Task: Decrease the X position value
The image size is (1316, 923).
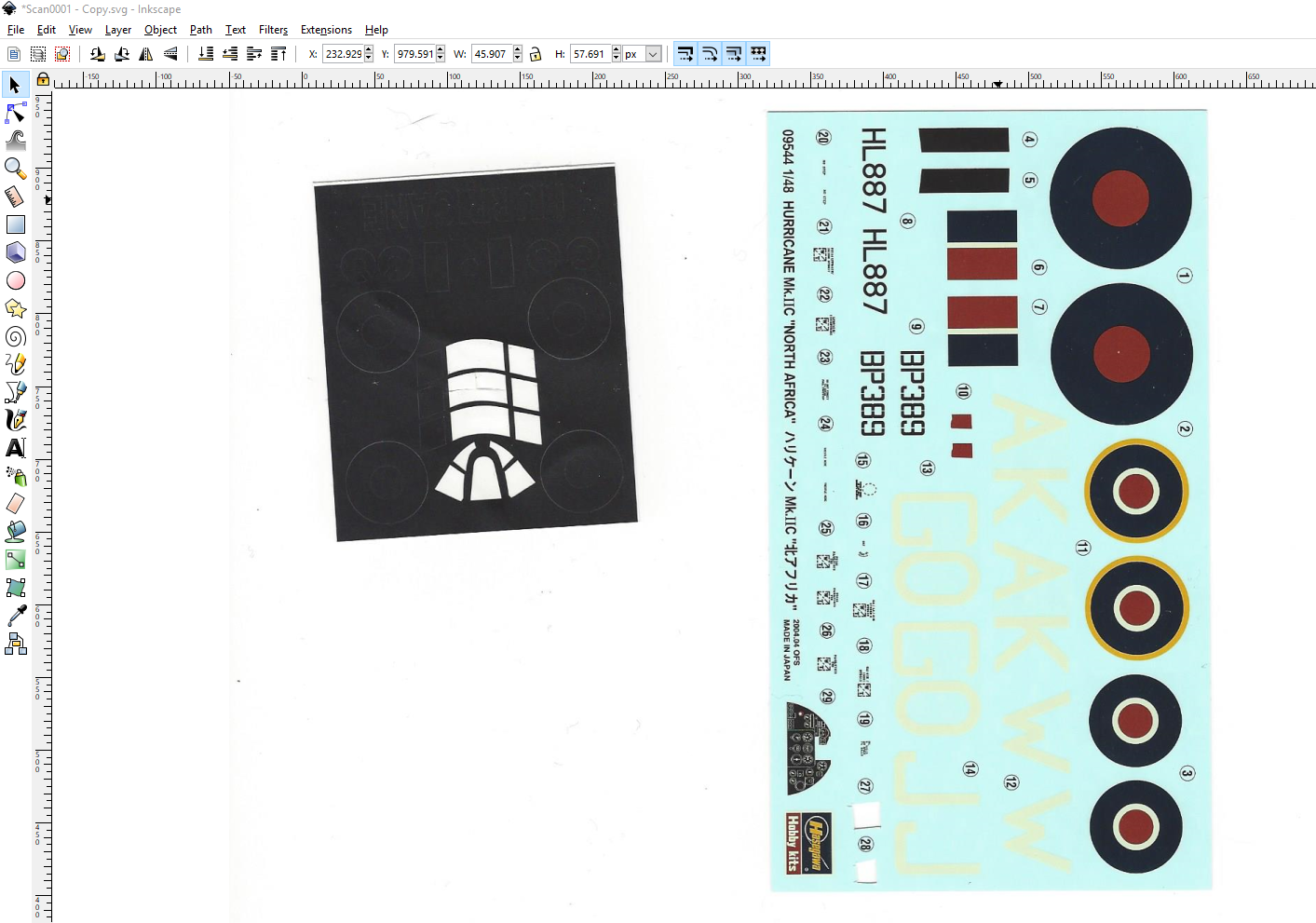Action: [369, 58]
